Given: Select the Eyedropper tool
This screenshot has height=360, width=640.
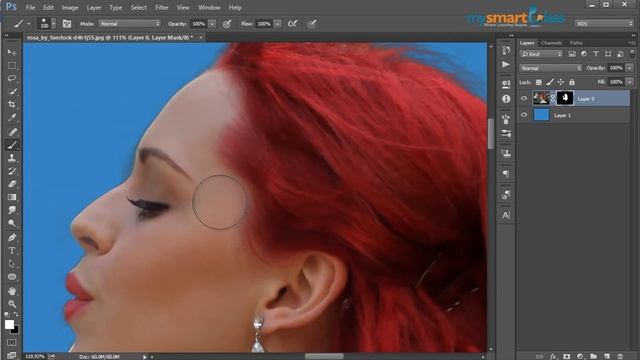Looking at the screenshot, I should [12, 118].
